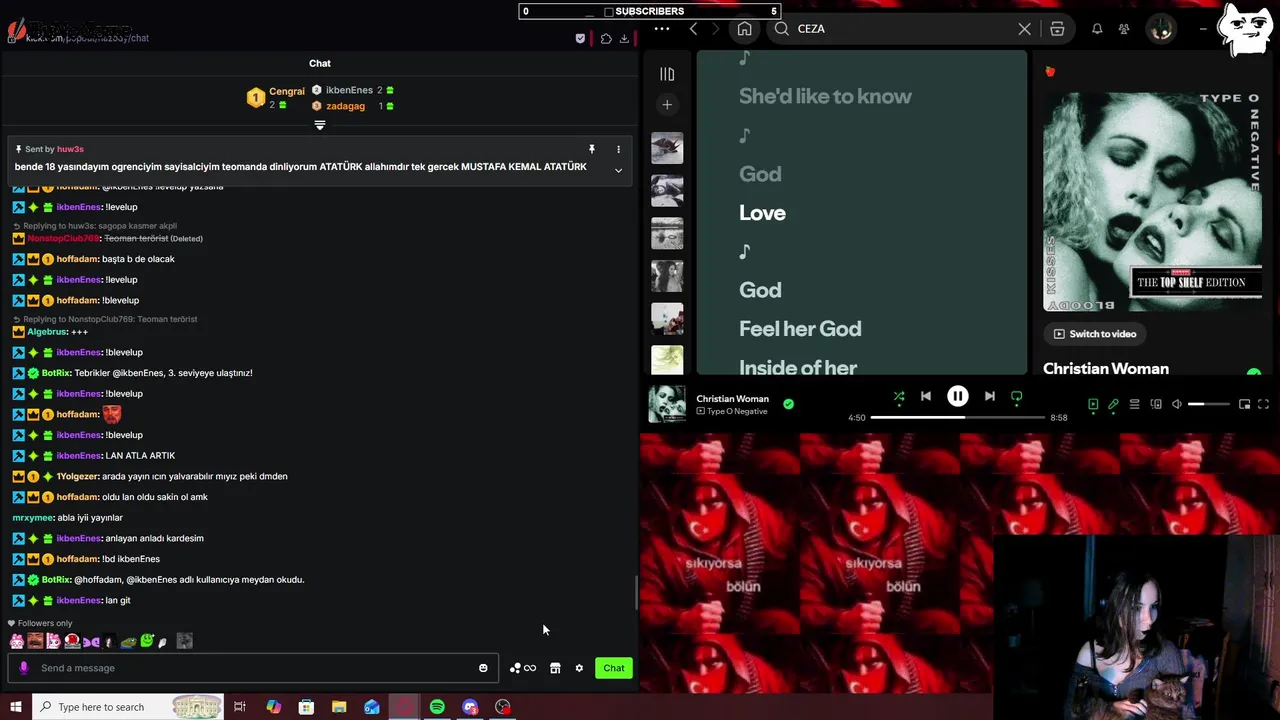
Task: Open Spotify notifications bell
Action: [x=1097, y=29]
